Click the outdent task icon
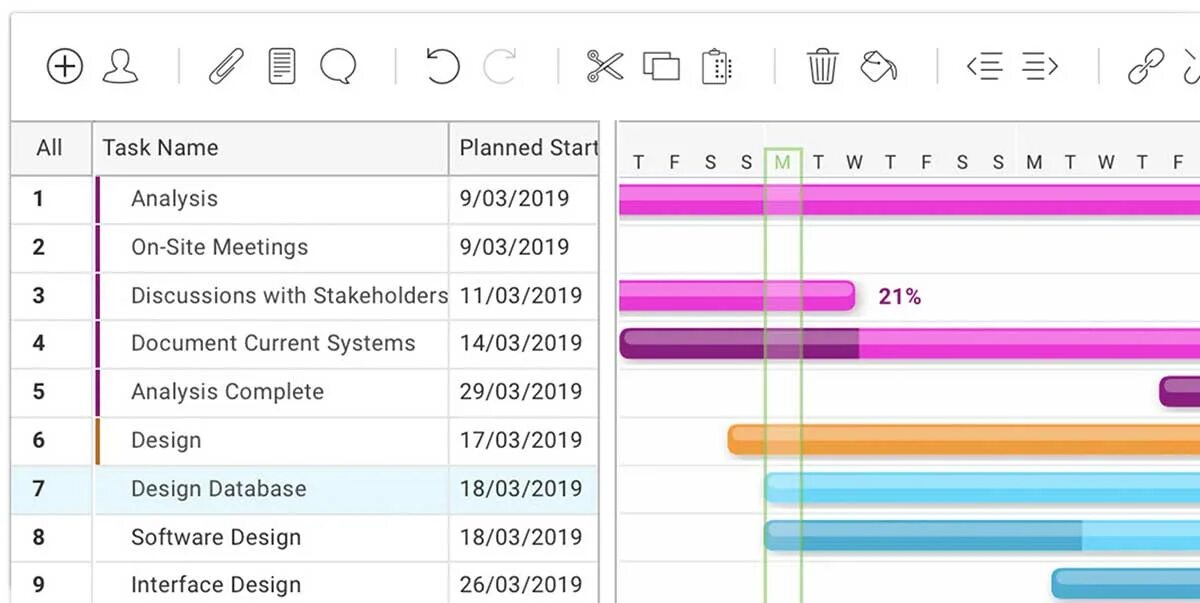 [984, 67]
